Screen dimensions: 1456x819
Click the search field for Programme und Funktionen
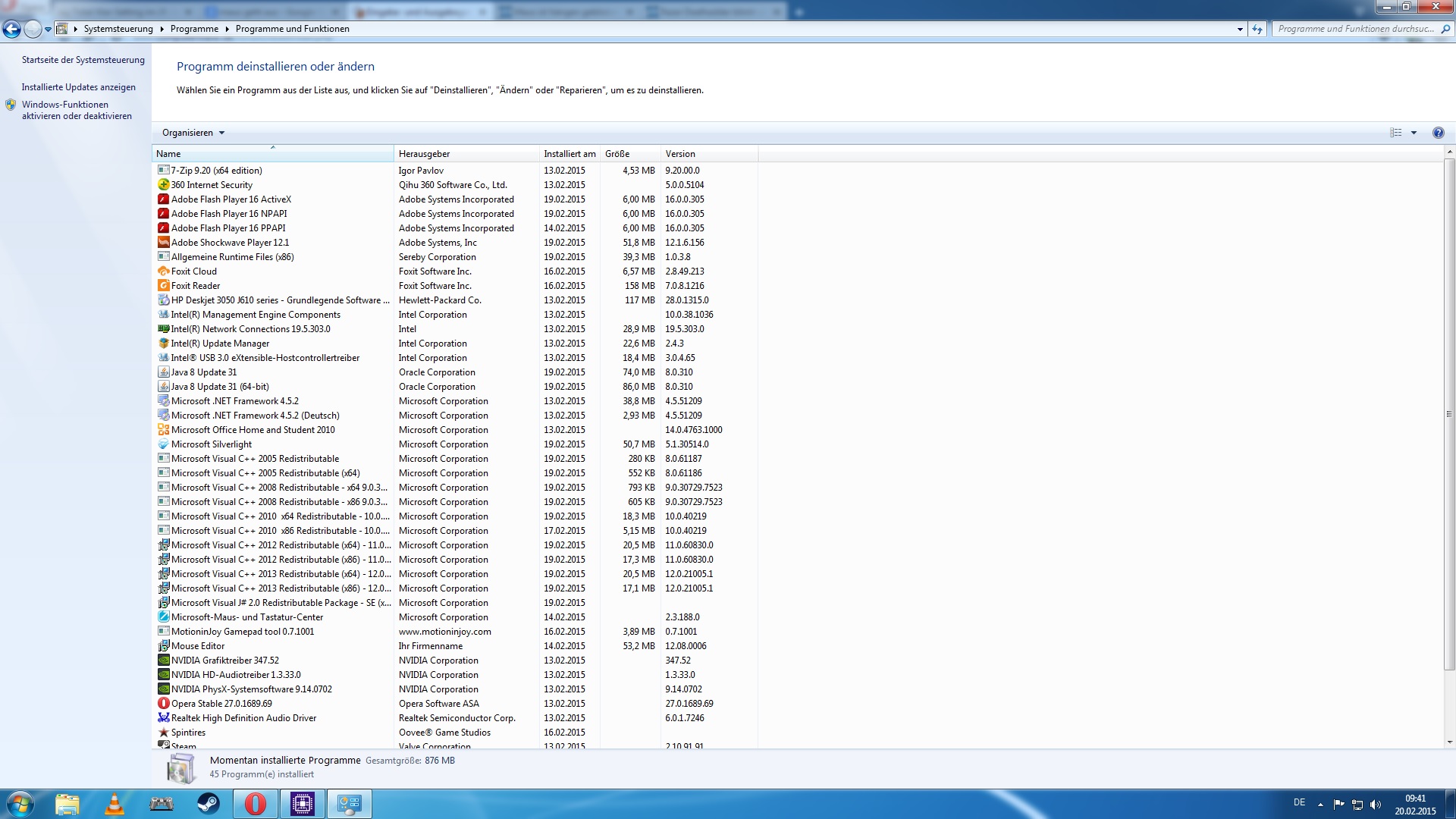pos(1356,29)
